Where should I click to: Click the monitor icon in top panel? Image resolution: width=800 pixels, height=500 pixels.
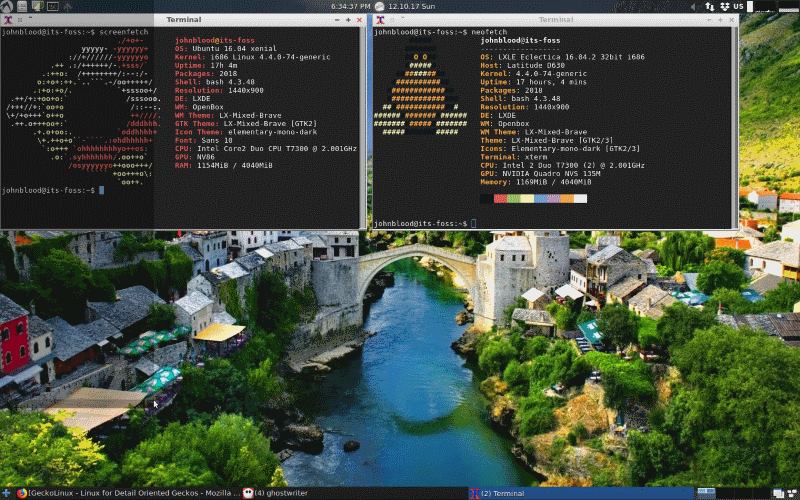[37, 6]
